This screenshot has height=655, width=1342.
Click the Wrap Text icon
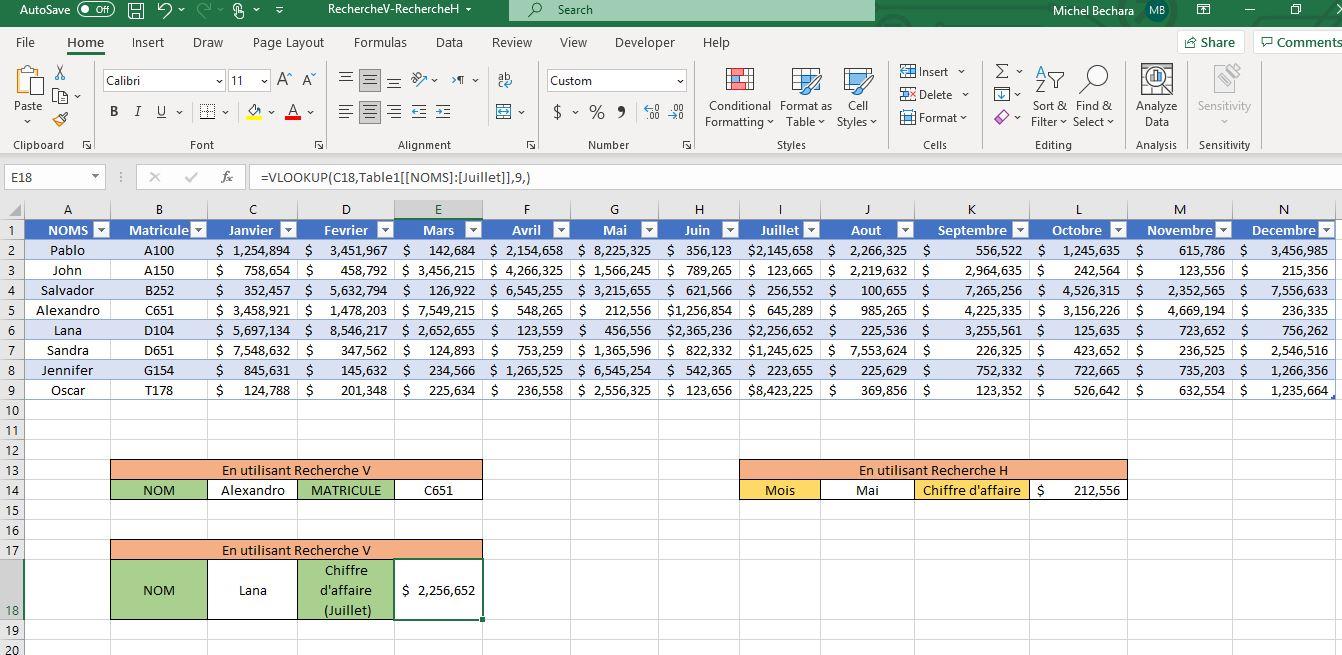pyautogui.click(x=505, y=80)
